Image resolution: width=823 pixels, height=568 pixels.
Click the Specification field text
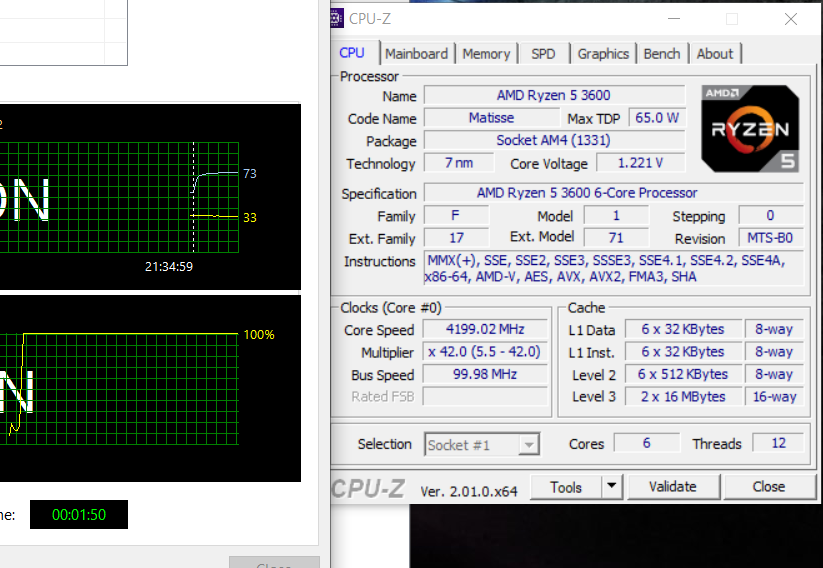tap(614, 193)
